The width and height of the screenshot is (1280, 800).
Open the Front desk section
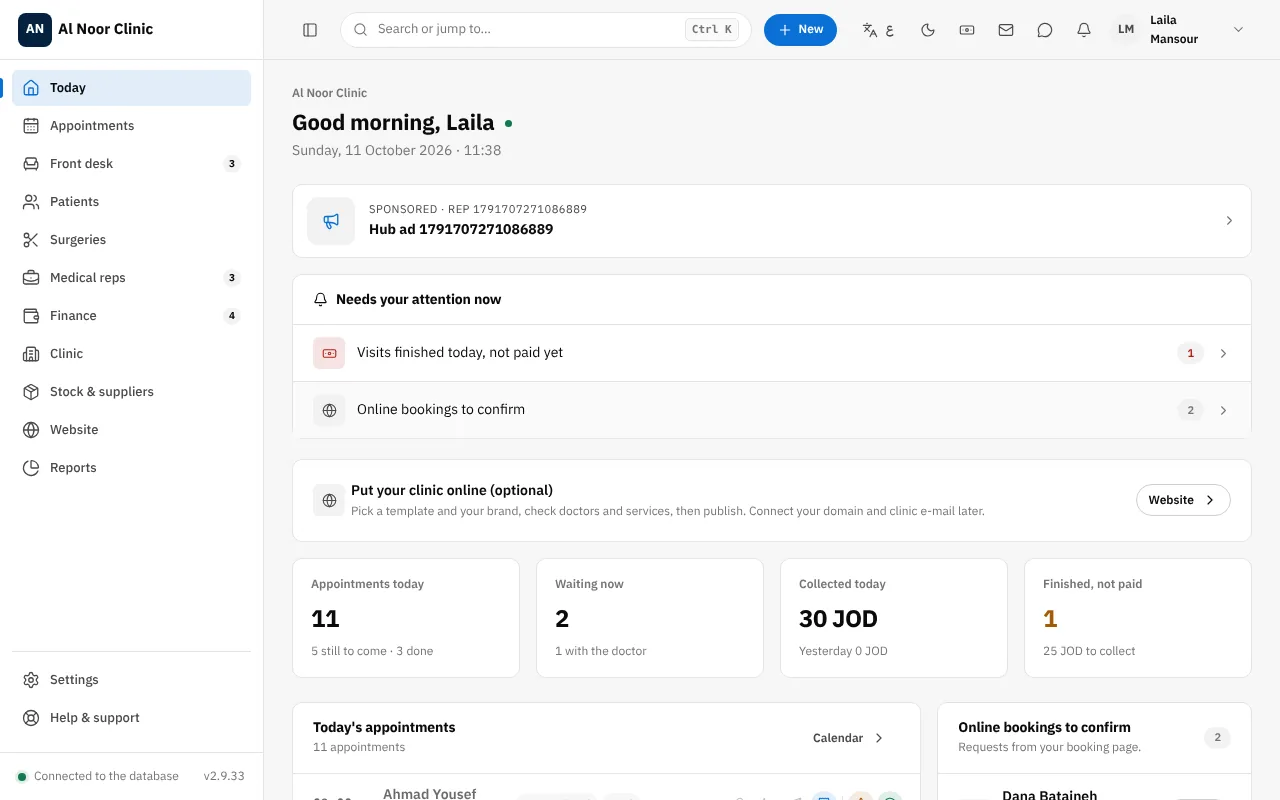[x=131, y=164]
